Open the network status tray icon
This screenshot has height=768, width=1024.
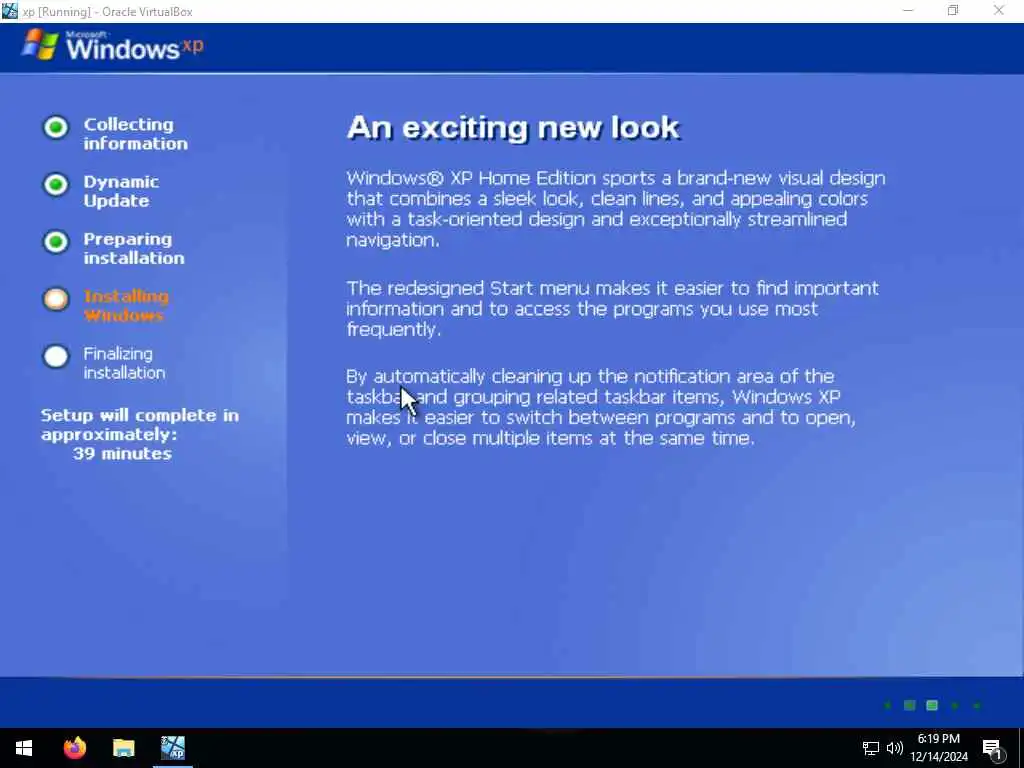[x=870, y=748]
